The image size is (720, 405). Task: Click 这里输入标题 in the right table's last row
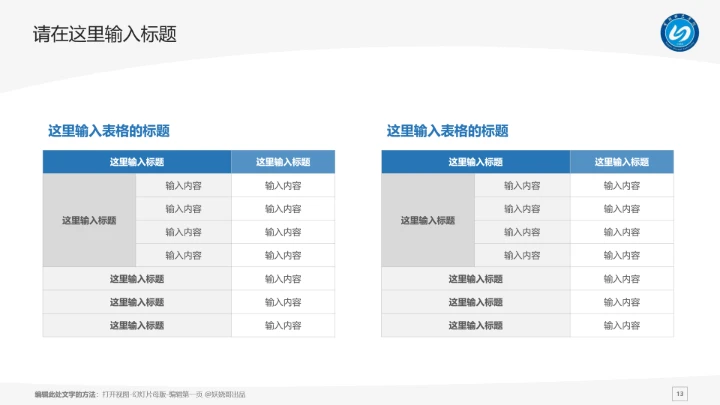(476, 326)
